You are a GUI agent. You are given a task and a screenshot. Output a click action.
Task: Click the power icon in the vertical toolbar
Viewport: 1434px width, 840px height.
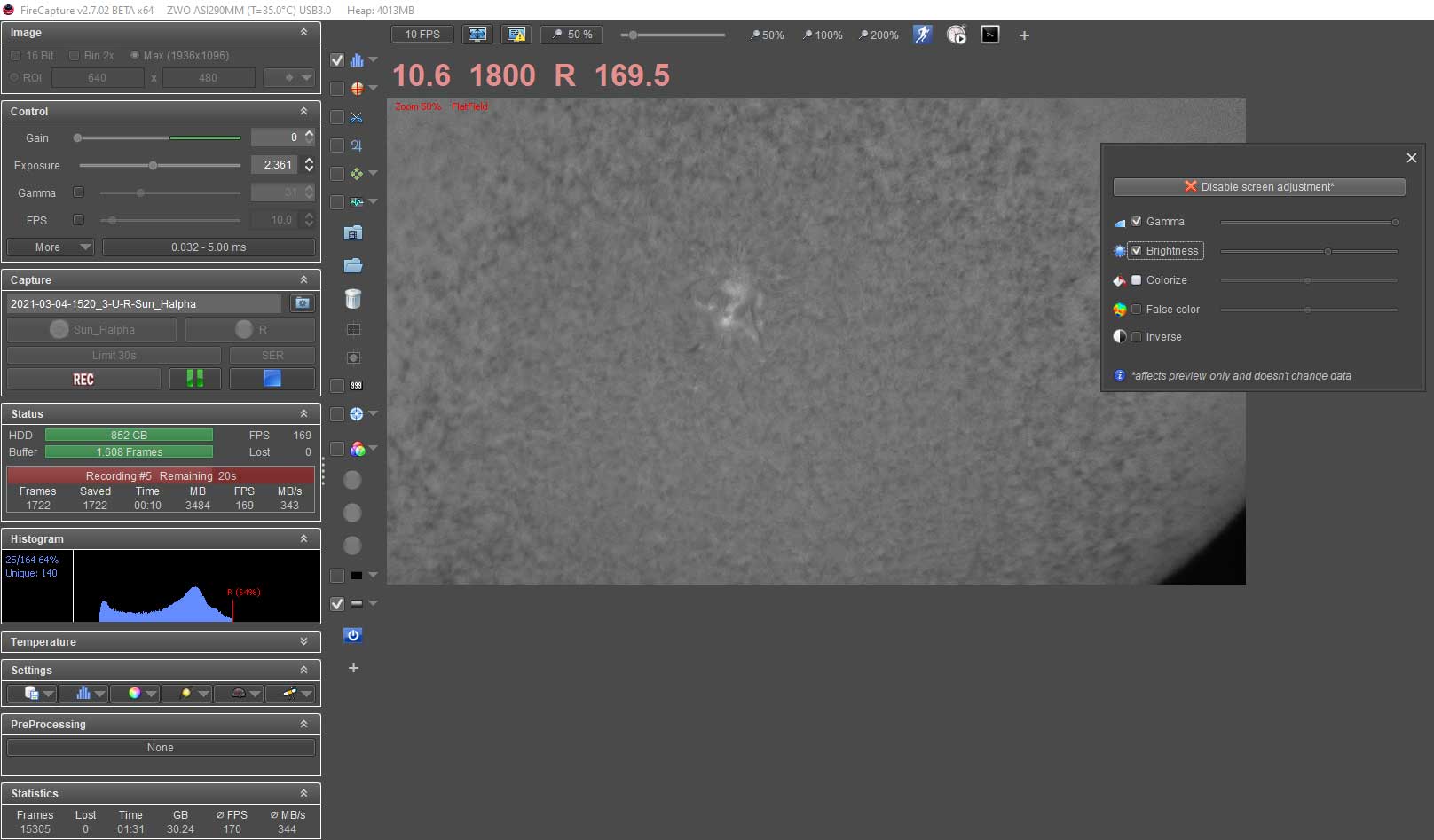click(x=353, y=635)
